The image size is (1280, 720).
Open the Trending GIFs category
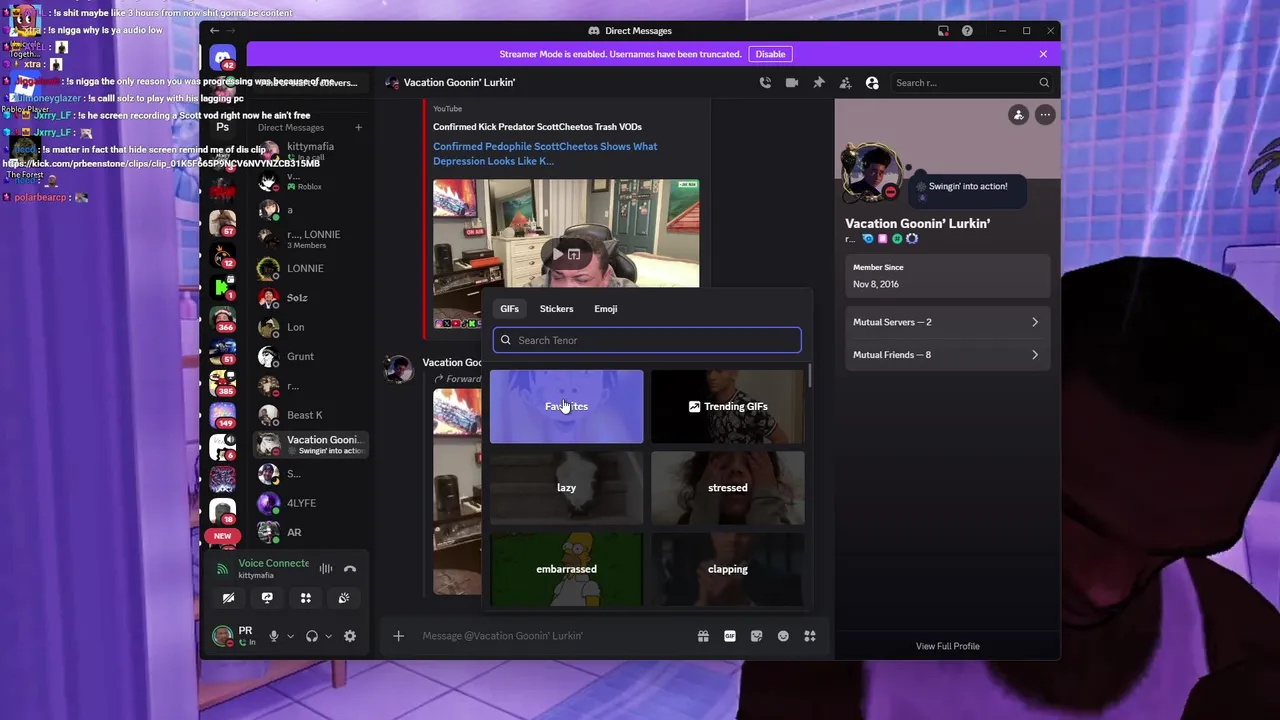(x=728, y=406)
